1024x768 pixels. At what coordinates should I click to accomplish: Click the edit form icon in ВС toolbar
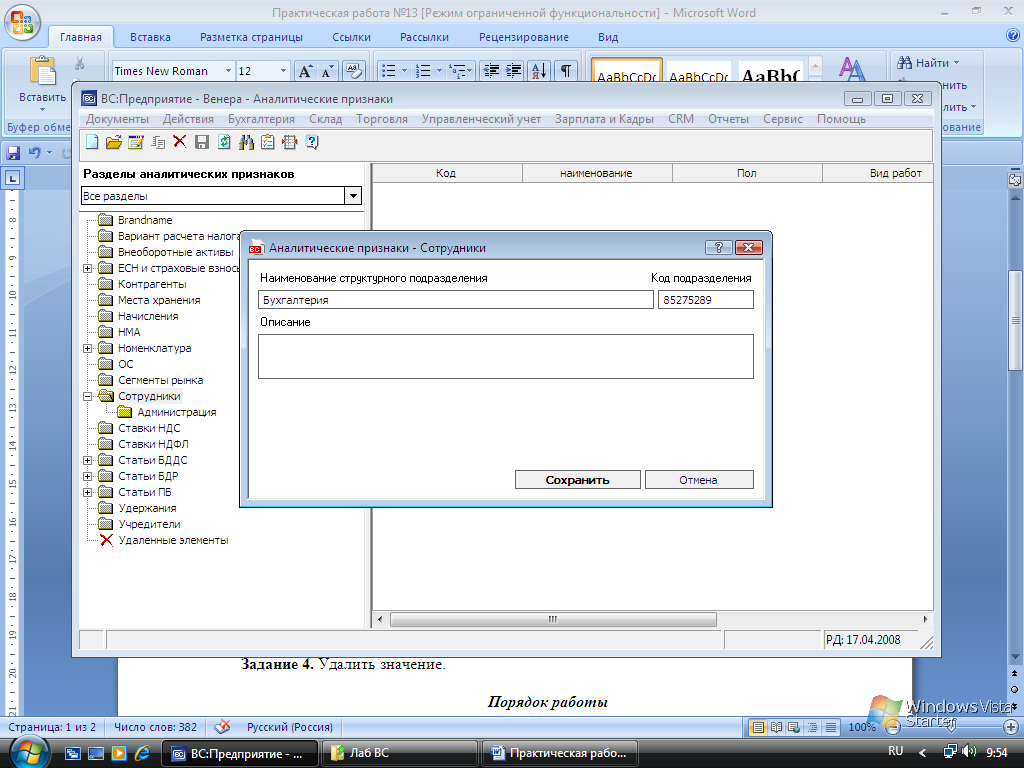pos(136,142)
